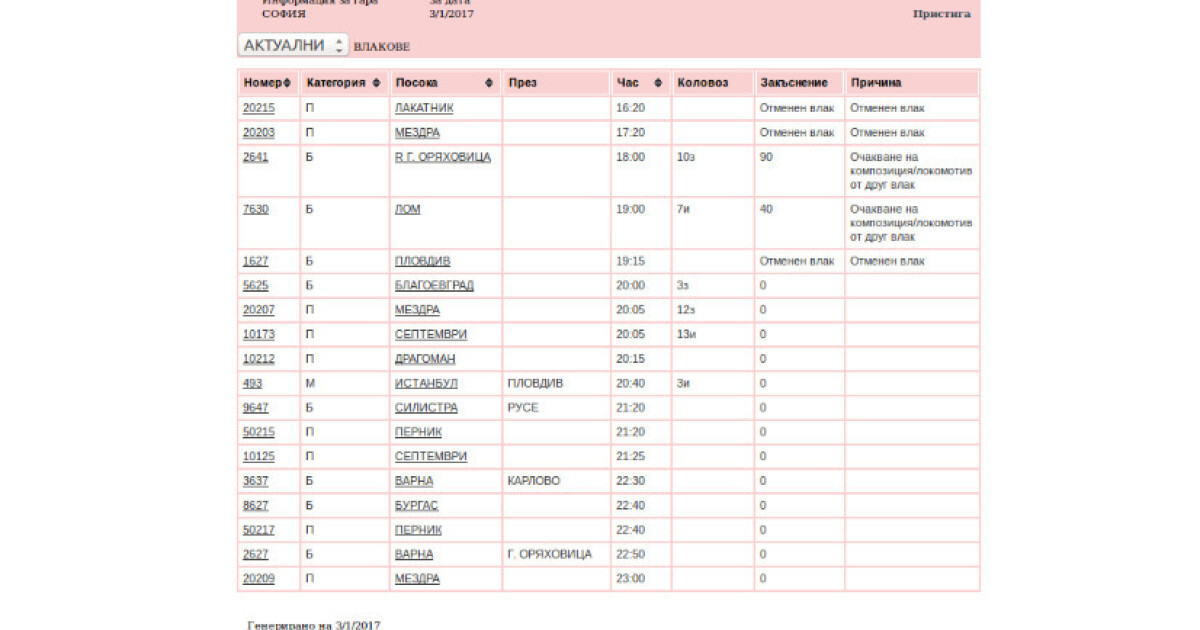Click МЕЗДРА destination in the 20207 row
Screen dimensions: 1200x630
tap(417, 310)
